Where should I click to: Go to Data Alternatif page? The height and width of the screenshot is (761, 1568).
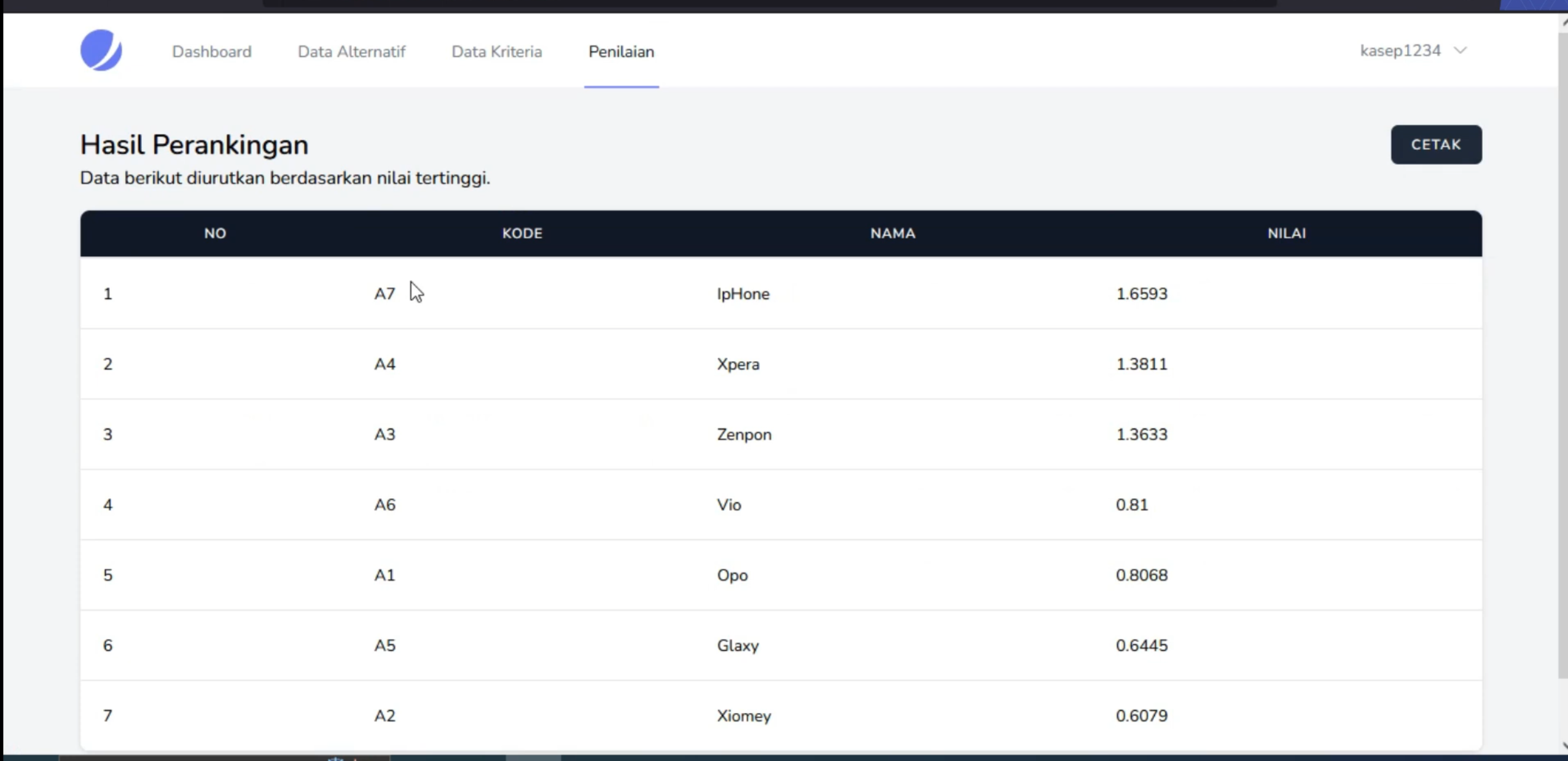[351, 52]
